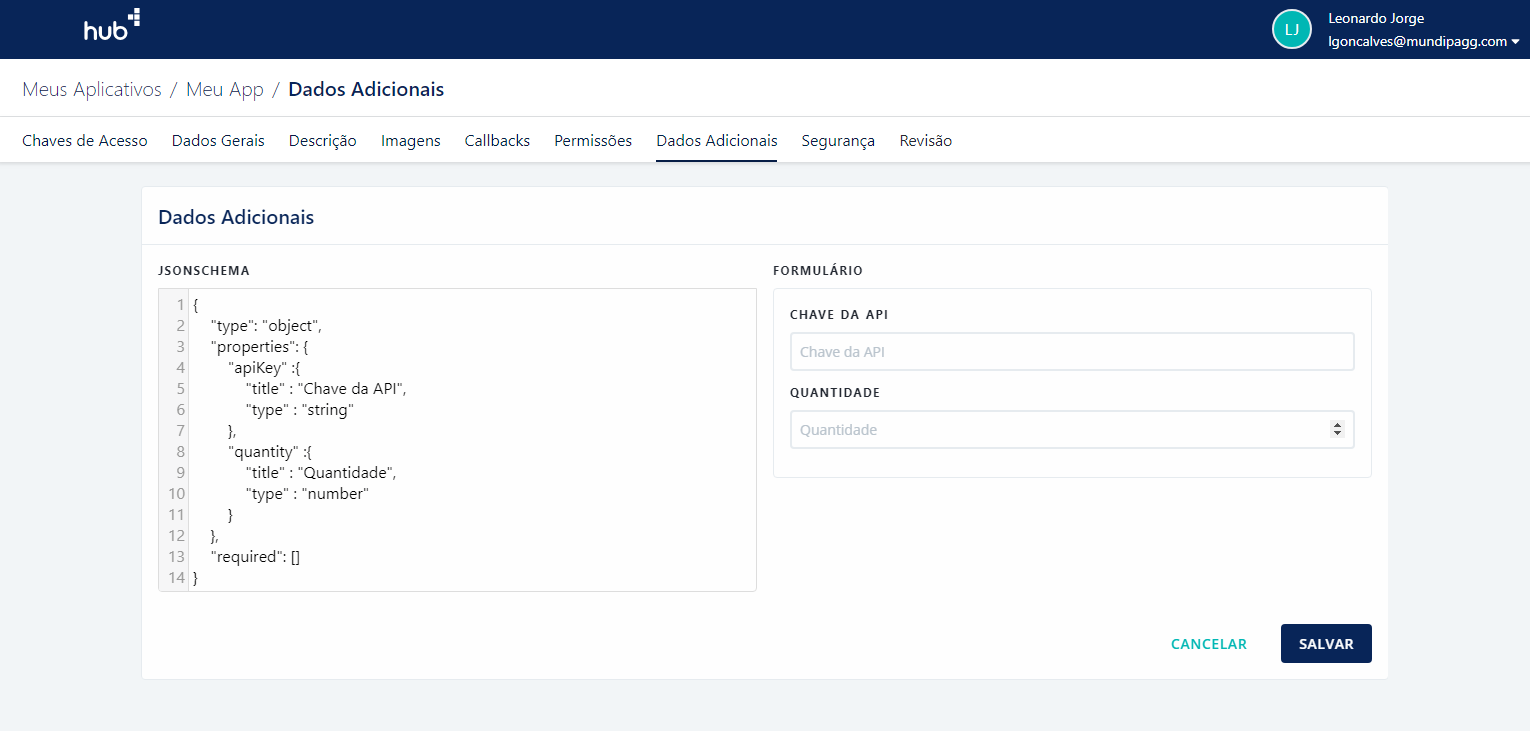The width and height of the screenshot is (1530, 731).
Task: Click the CHAVE DA API field label
Action: click(839, 315)
